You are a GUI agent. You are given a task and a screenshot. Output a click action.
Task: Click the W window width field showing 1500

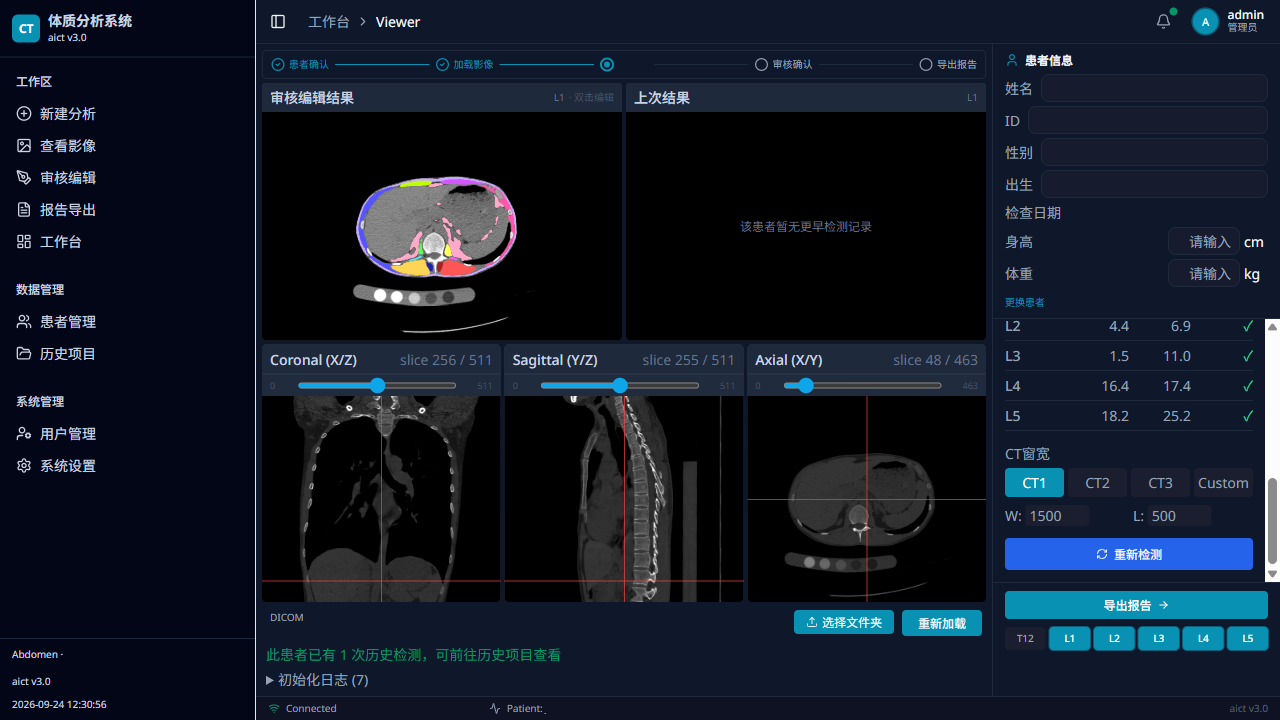coord(1059,516)
